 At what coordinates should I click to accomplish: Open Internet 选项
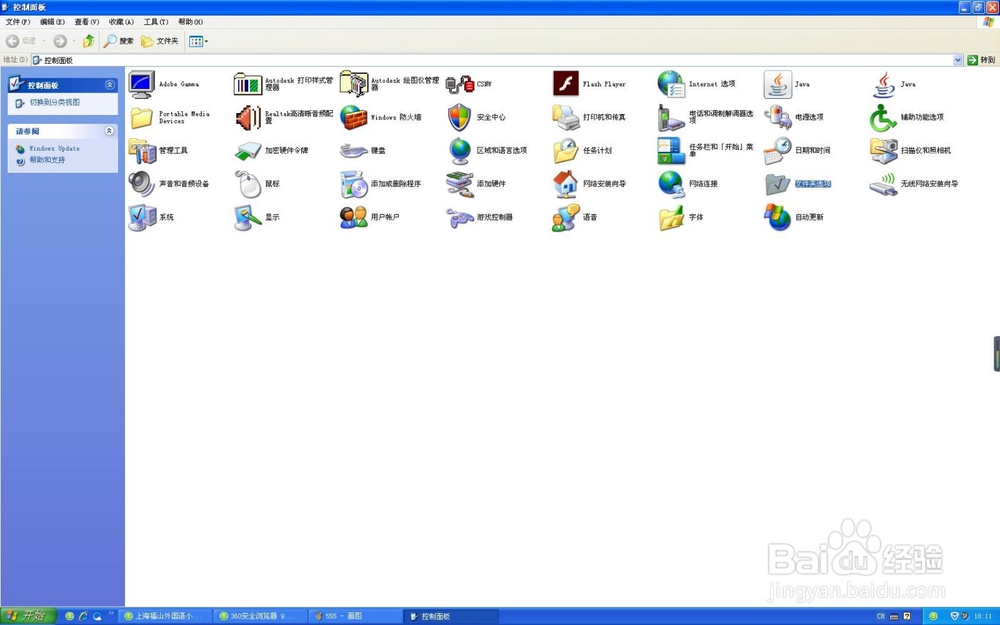pyautogui.click(x=696, y=84)
